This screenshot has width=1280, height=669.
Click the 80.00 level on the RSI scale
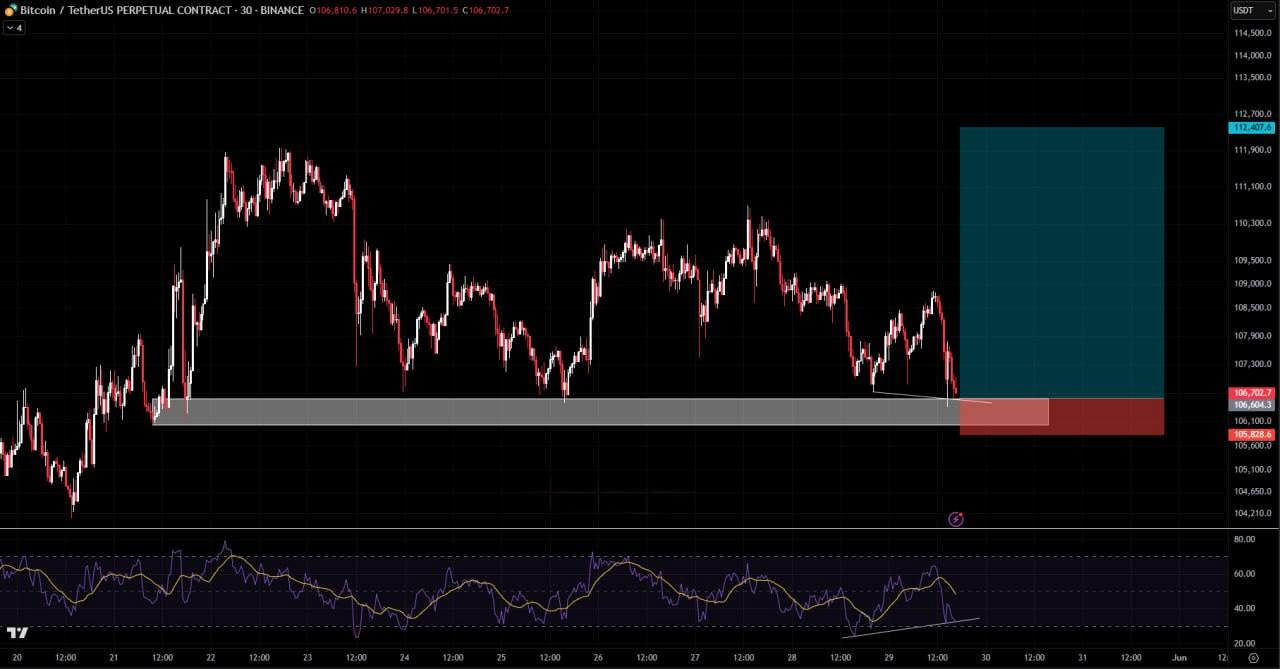pos(1245,540)
